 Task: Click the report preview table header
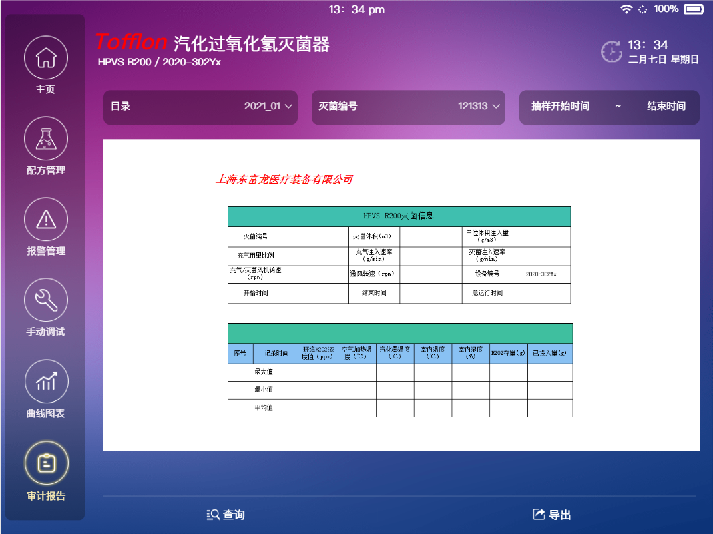[x=399, y=215]
